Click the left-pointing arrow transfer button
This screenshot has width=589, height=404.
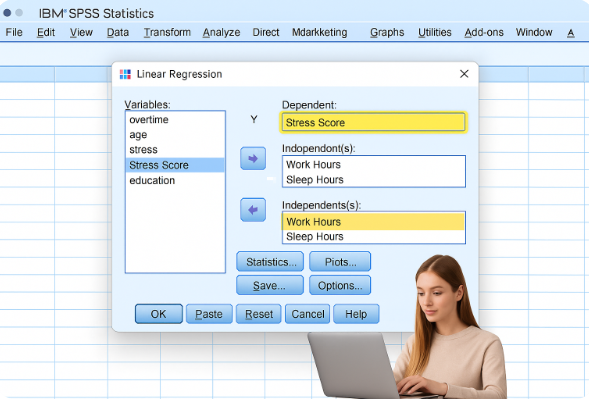coord(253,210)
